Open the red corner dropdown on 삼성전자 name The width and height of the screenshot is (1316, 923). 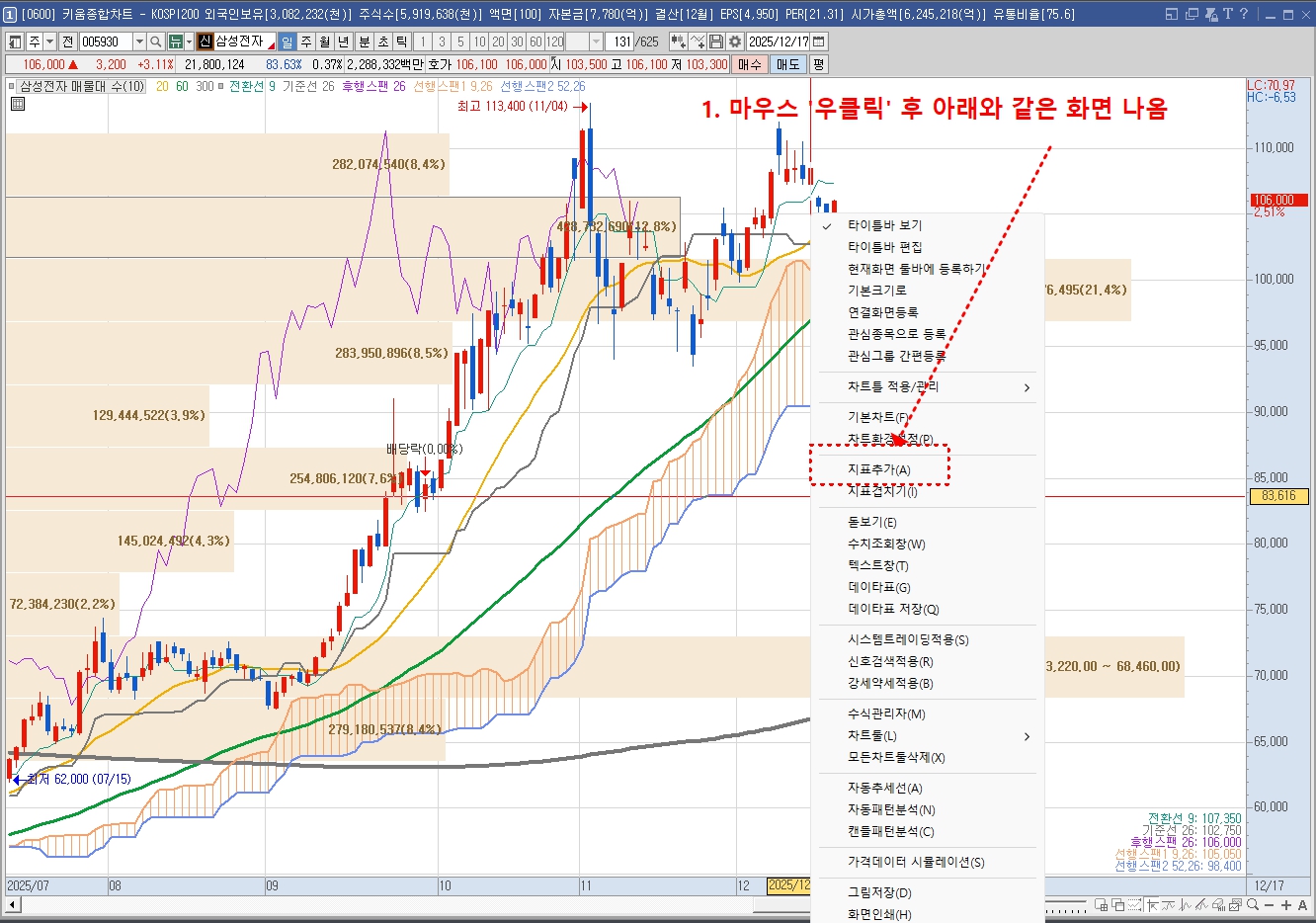point(270,45)
